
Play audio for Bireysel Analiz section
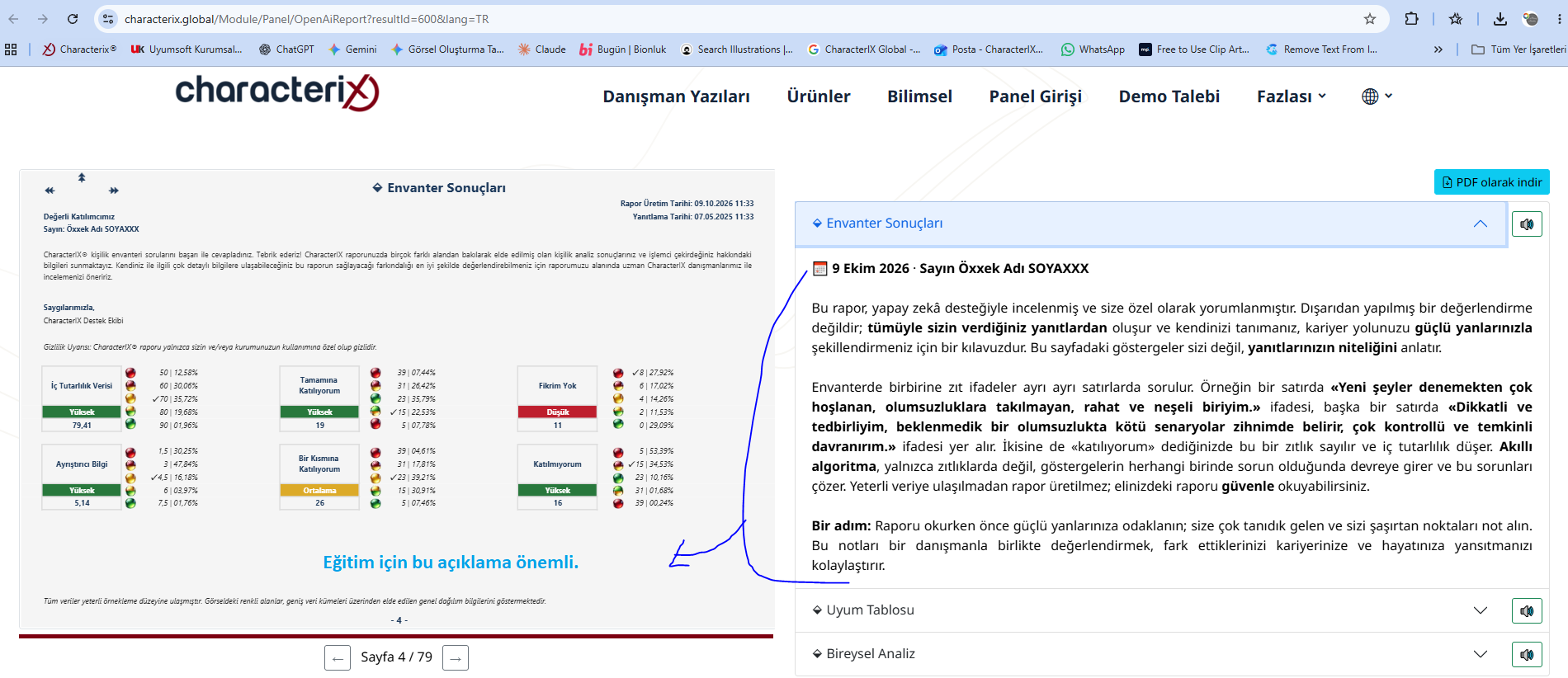tap(1527, 654)
